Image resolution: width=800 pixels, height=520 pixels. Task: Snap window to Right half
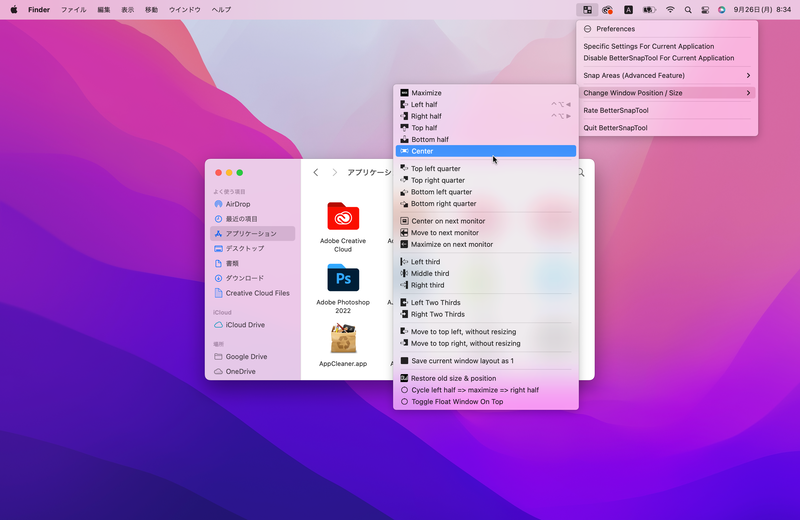click(486, 116)
